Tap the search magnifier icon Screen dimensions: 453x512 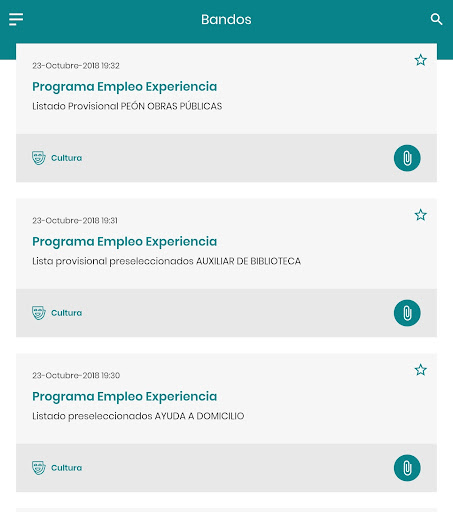(x=436, y=19)
